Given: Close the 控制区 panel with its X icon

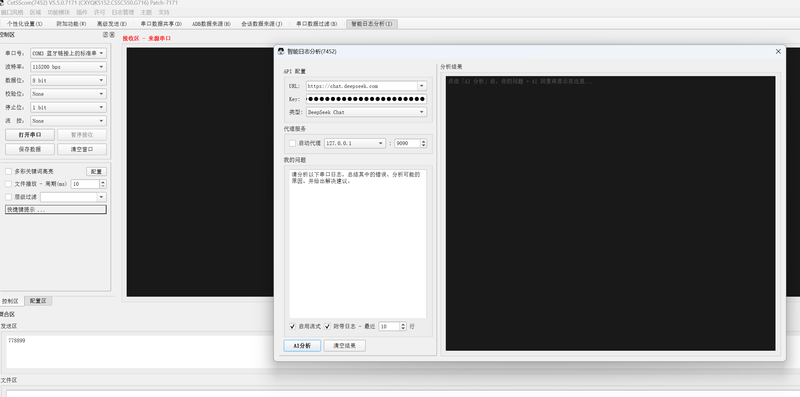Looking at the screenshot, I should click(111, 35).
